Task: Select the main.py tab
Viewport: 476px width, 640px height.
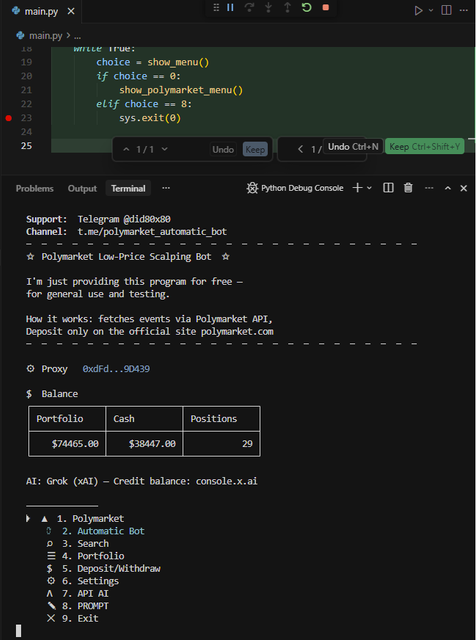Action: [41, 11]
